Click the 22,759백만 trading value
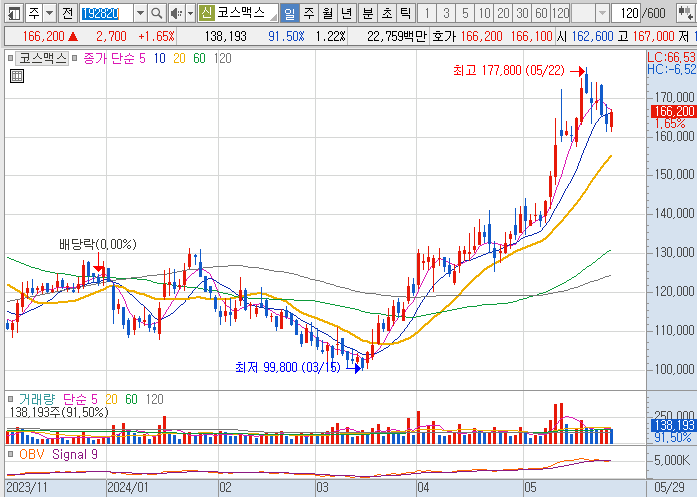Screen dimensions: 697x497 coord(397,36)
